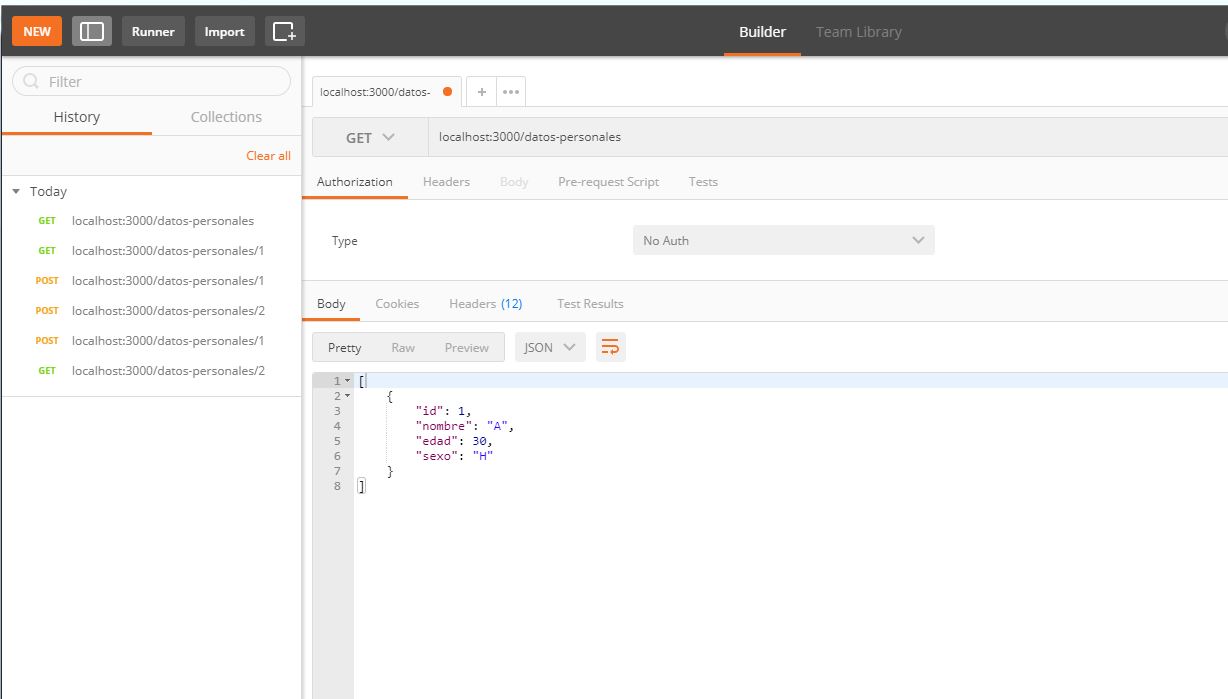Viewport: 1228px width, 699px height.
Task: Choose the Preview view
Action: point(467,348)
